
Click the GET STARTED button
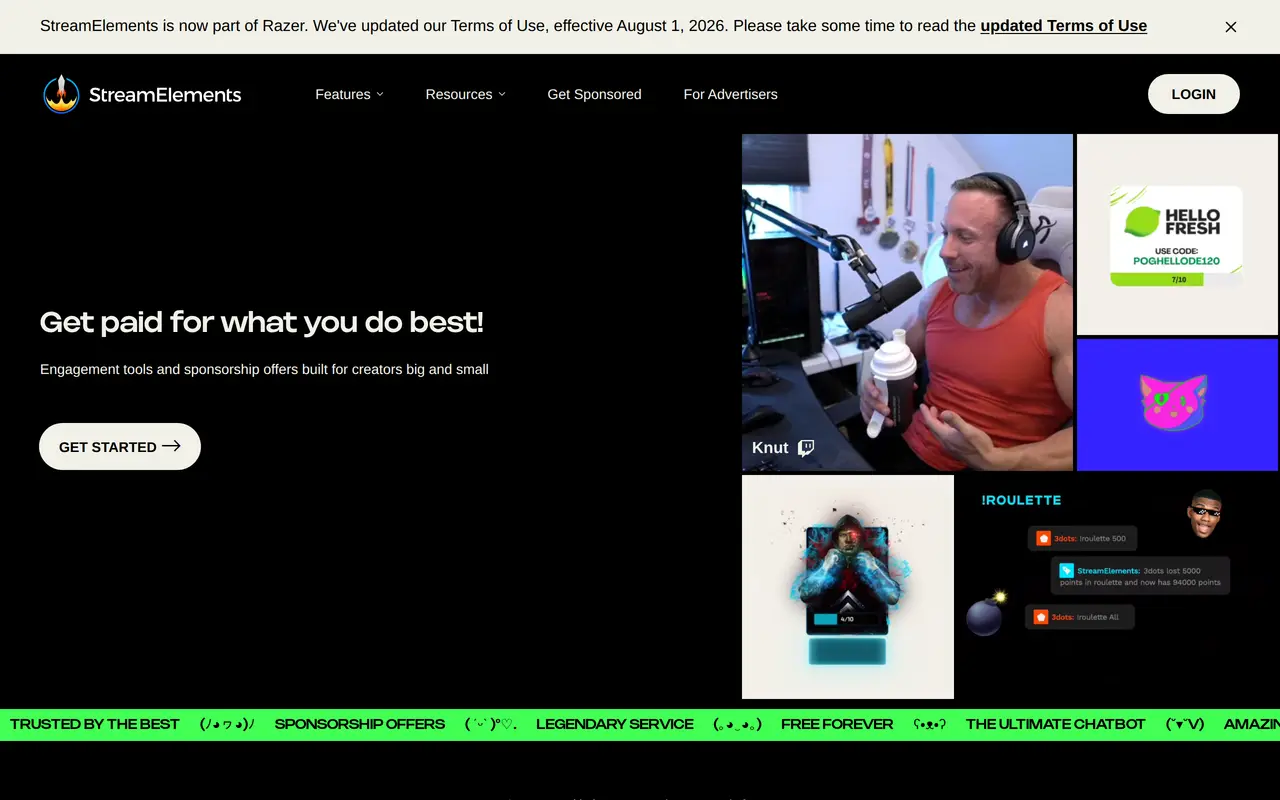click(x=120, y=447)
